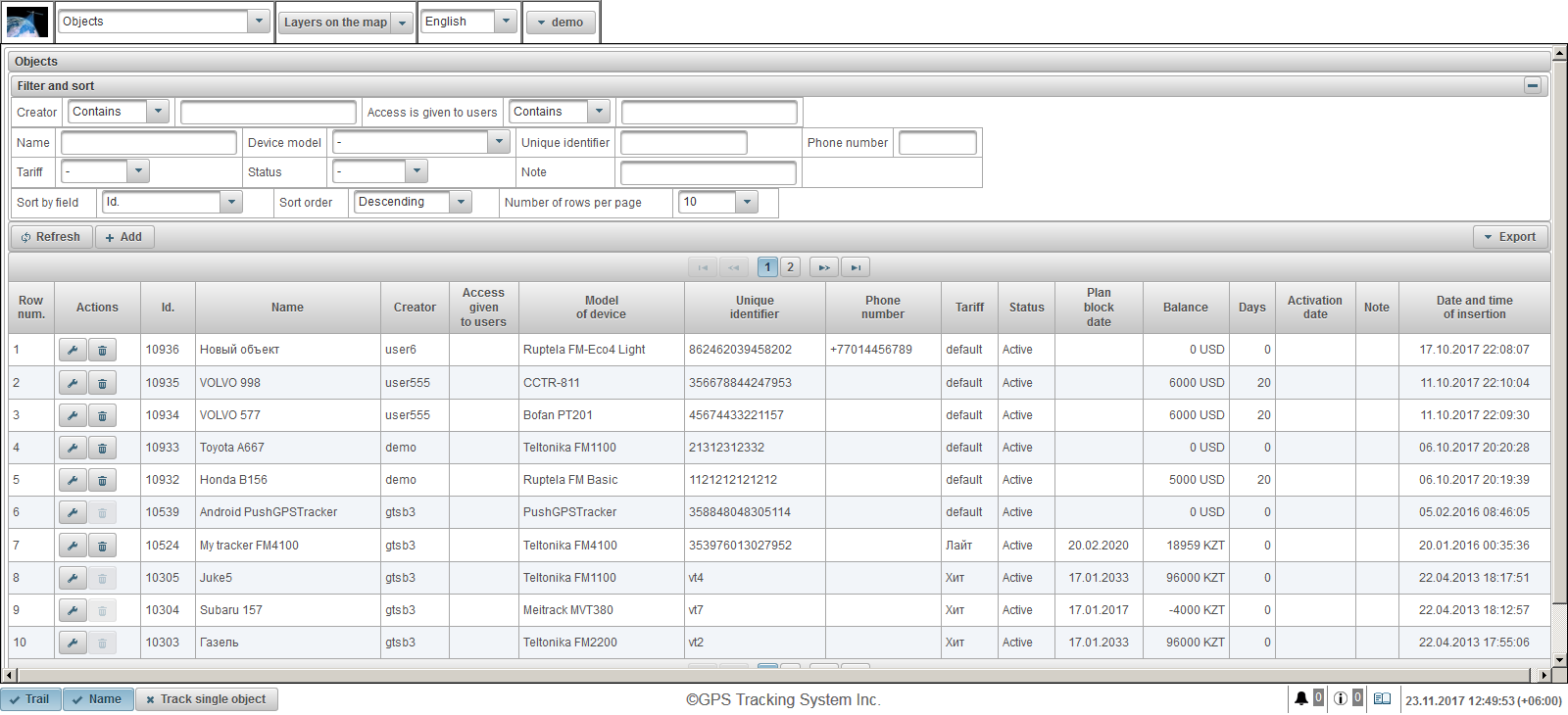Open the Layers on the map menu
This screenshot has width=1568, height=715.
(345, 23)
